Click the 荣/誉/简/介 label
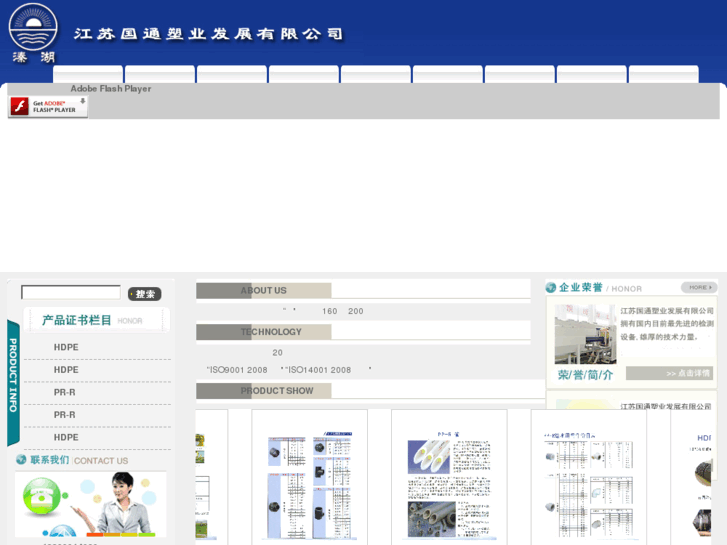727x545 pixels. tap(585, 374)
